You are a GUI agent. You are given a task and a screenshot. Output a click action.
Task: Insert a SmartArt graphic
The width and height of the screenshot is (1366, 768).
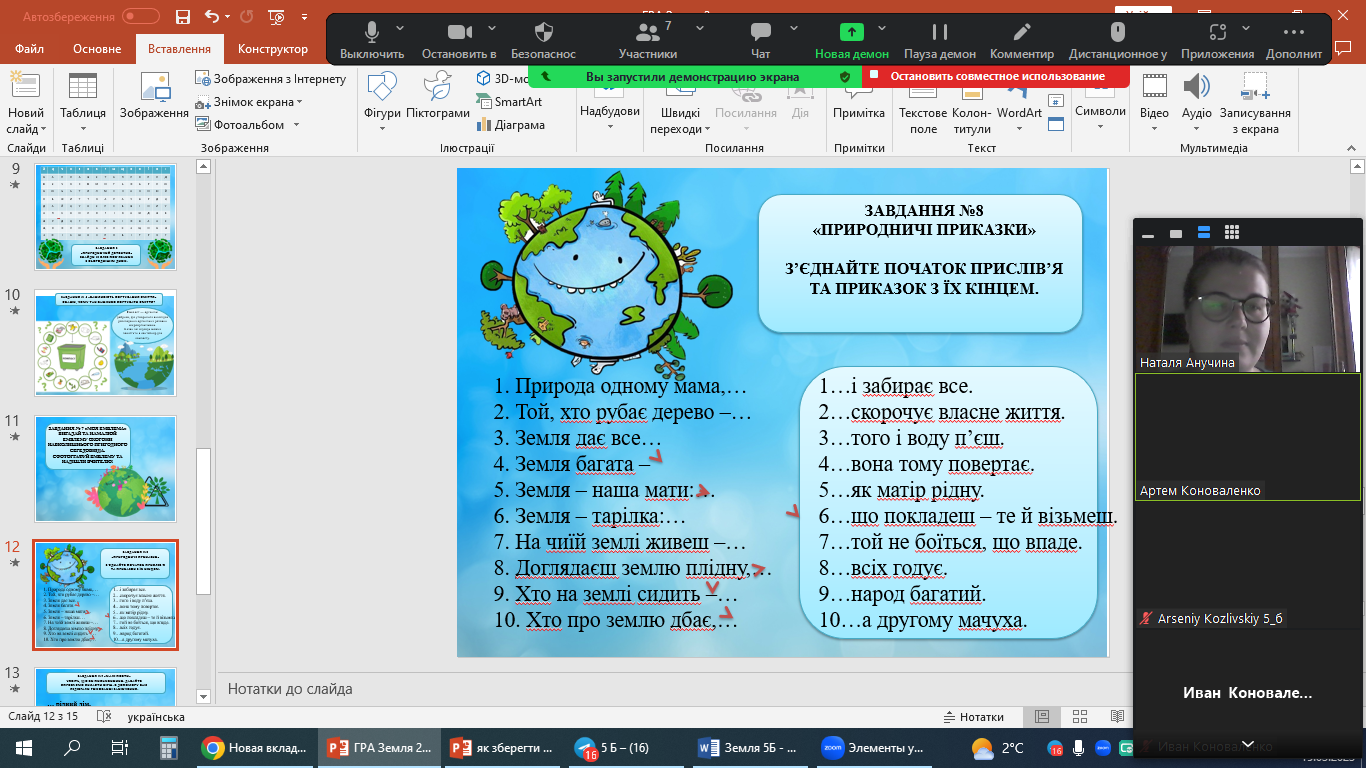tap(510, 102)
